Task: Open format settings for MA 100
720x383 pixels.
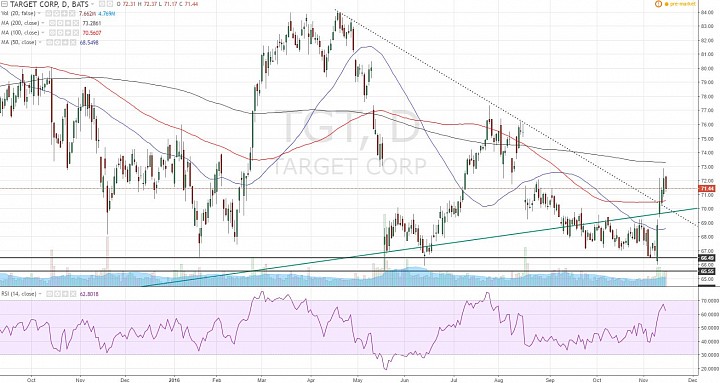Action: 60,33
